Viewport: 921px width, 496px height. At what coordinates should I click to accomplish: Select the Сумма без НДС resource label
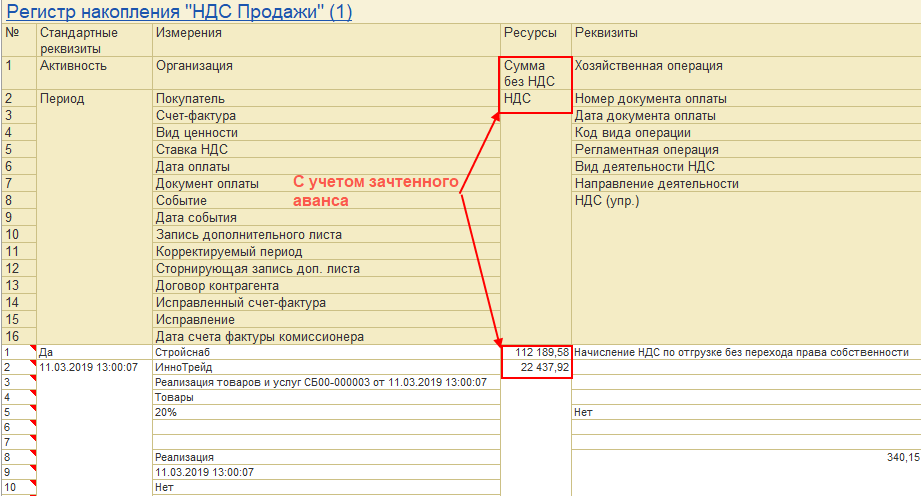coord(529,73)
